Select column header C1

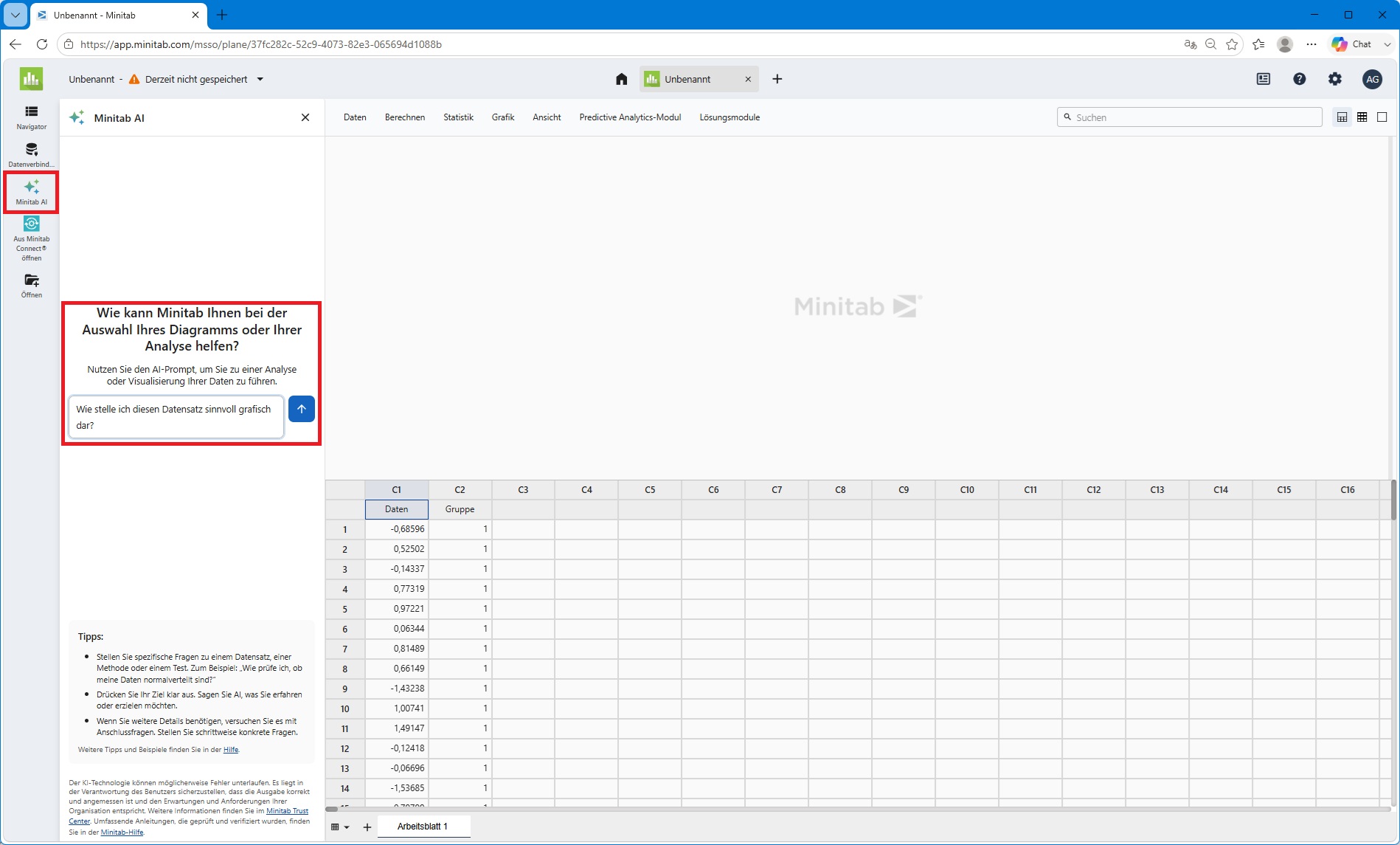click(x=397, y=489)
